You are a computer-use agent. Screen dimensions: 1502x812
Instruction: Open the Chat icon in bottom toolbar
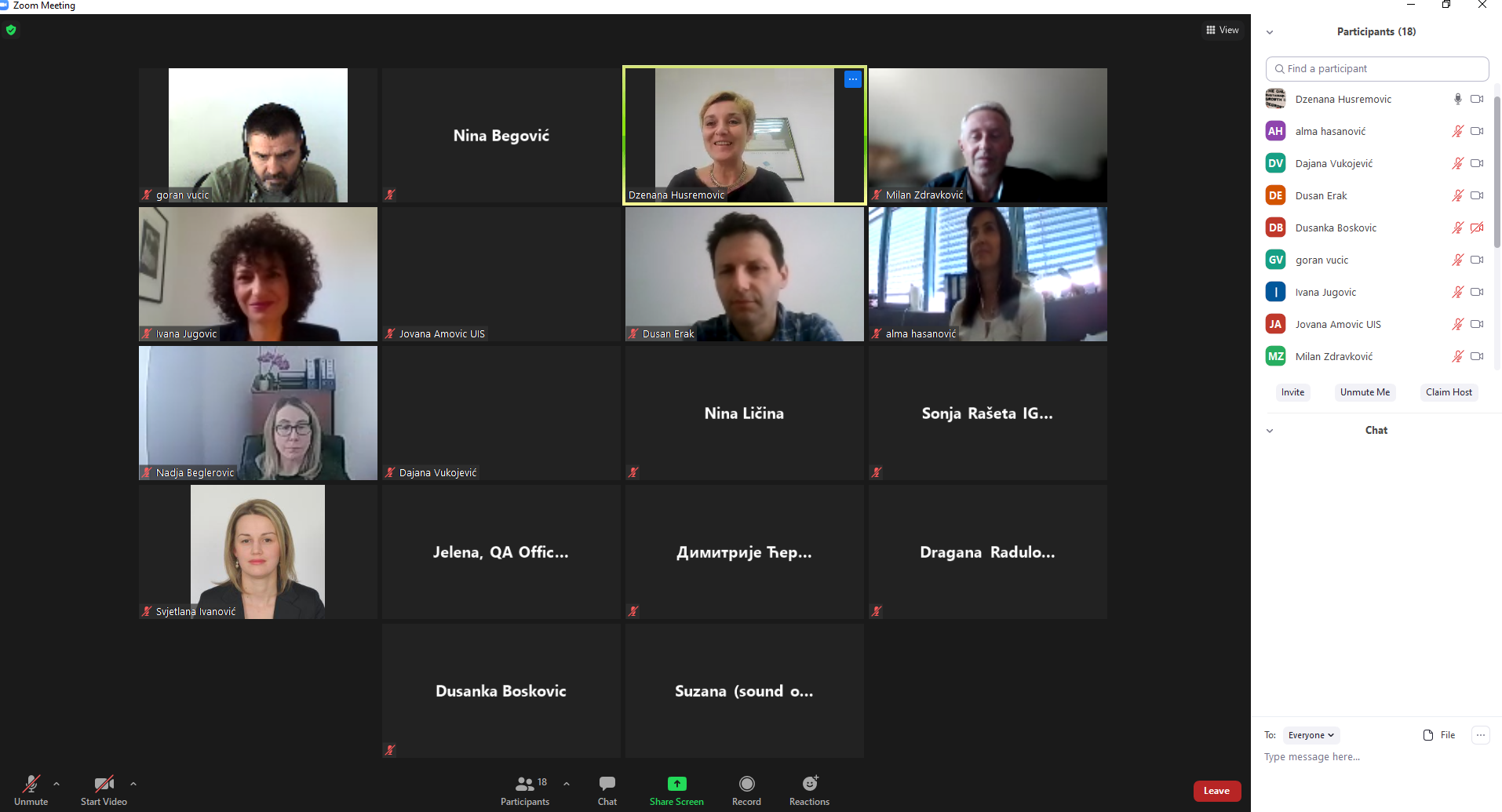coord(607,783)
